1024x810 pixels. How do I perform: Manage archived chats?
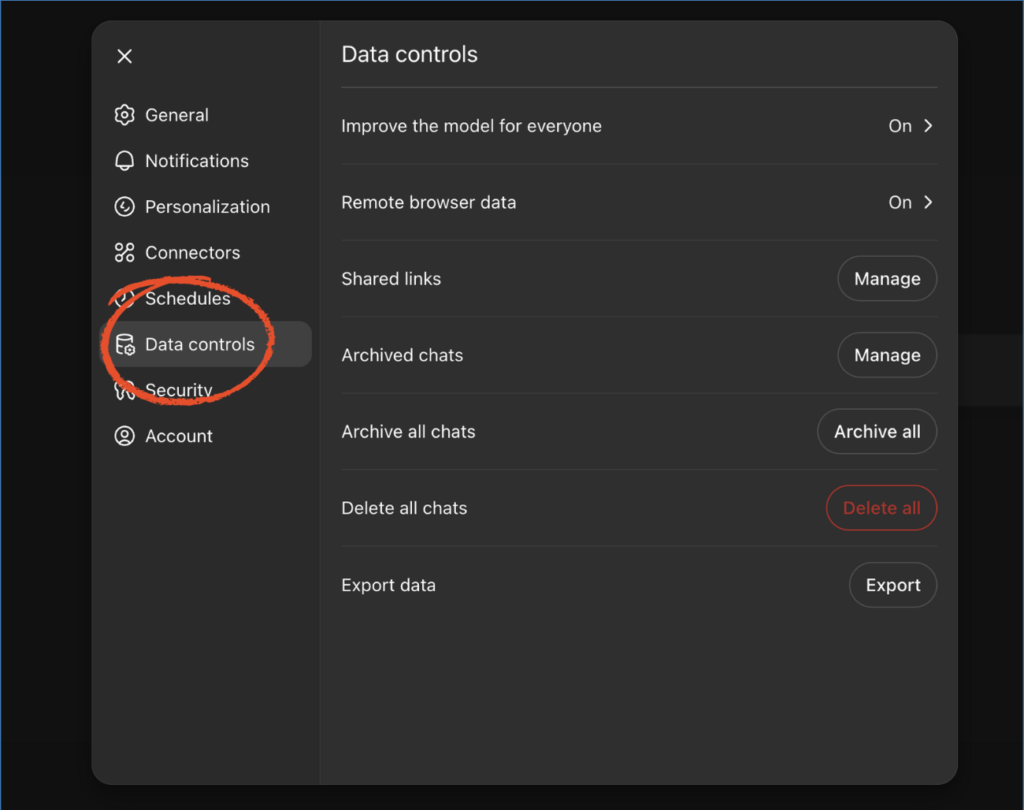click(x=886, y=355)
